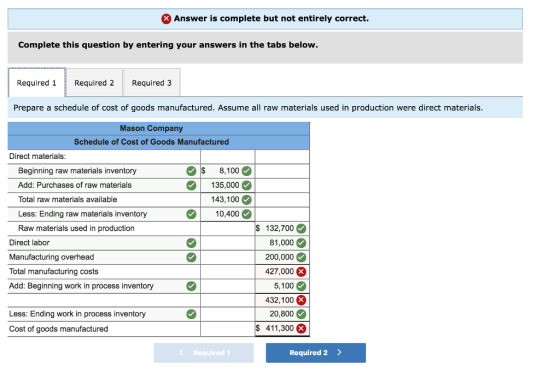This screenshot has height=371, width=560.
Task: Click the 200,000 overhead field
Action: pos(282,257)
